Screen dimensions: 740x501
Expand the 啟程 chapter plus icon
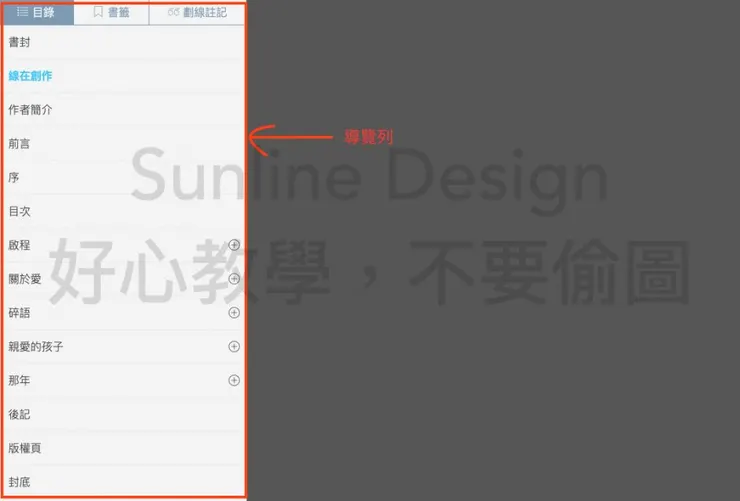[x=234, y=245]
